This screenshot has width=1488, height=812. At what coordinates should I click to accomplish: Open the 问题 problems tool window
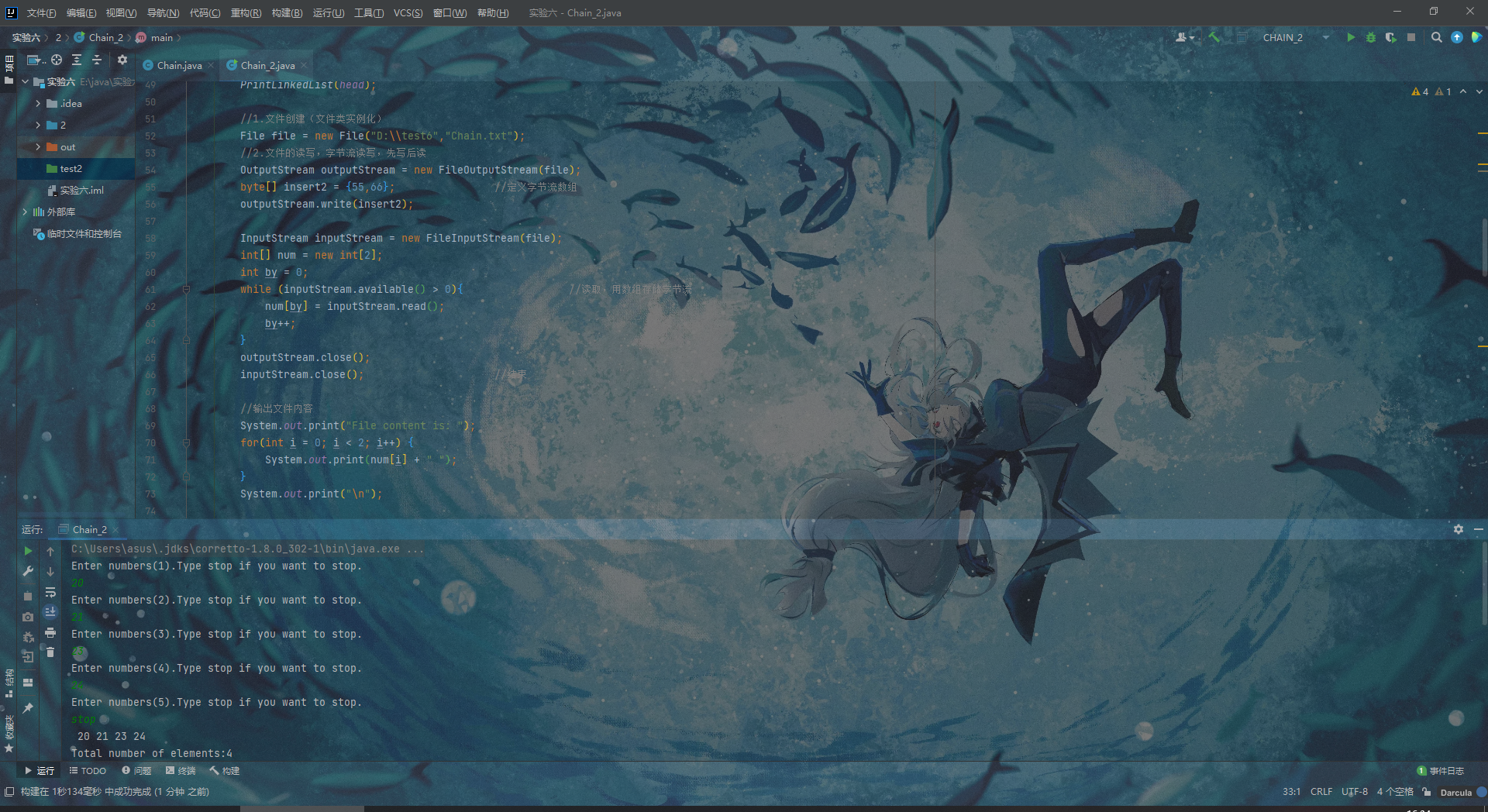coord(136,771)
